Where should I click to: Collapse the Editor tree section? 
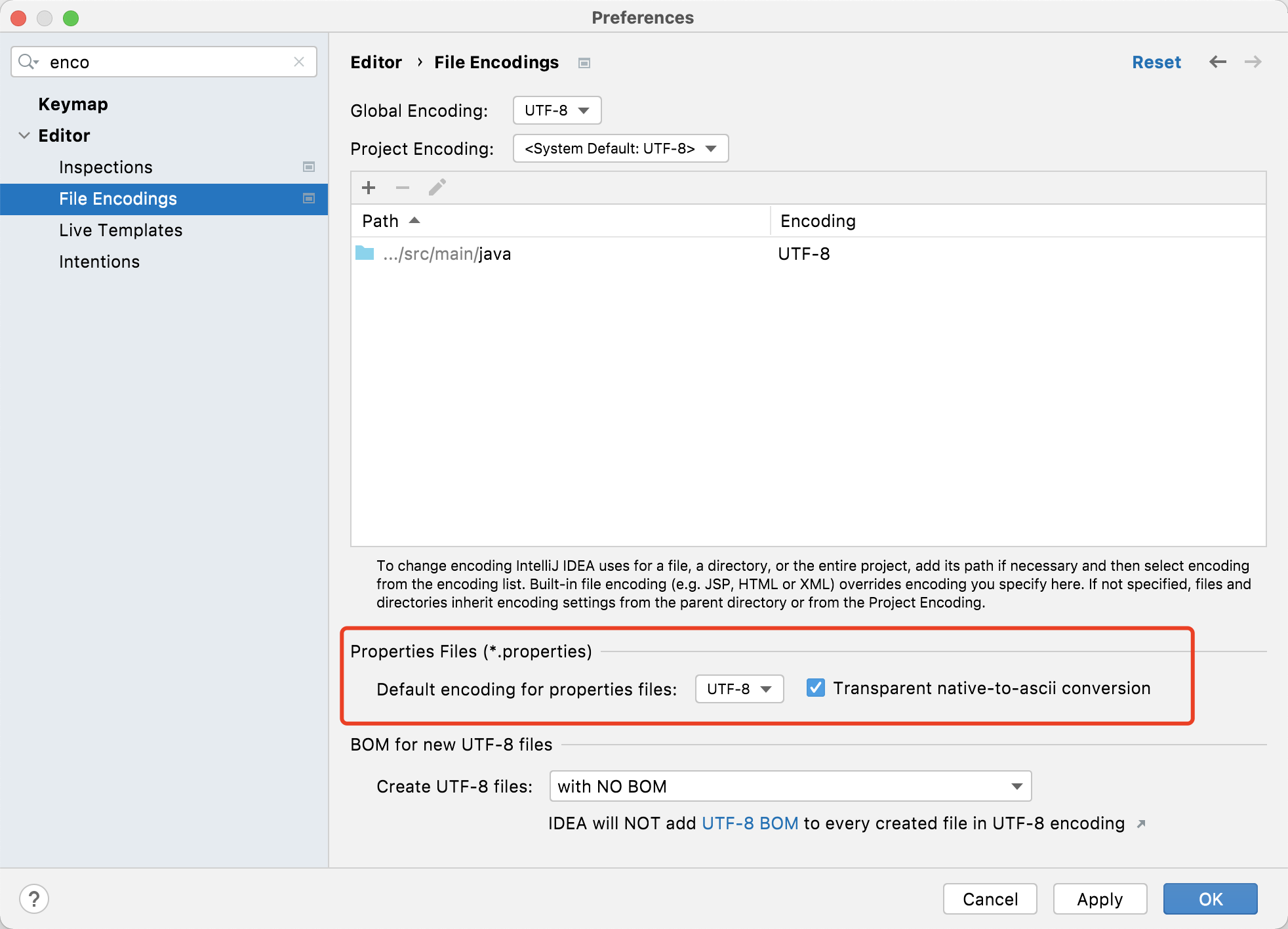tap(24, 136)
